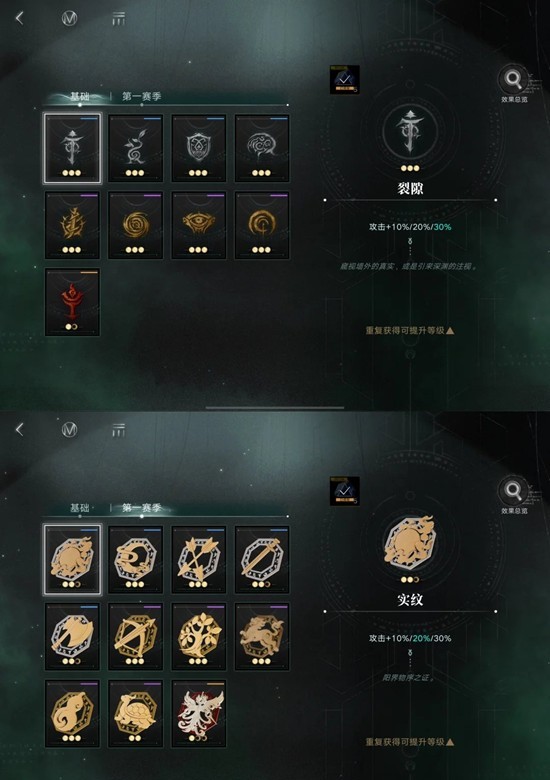
Task: Pick the red torch emblem card
Action: coord(72,302)
